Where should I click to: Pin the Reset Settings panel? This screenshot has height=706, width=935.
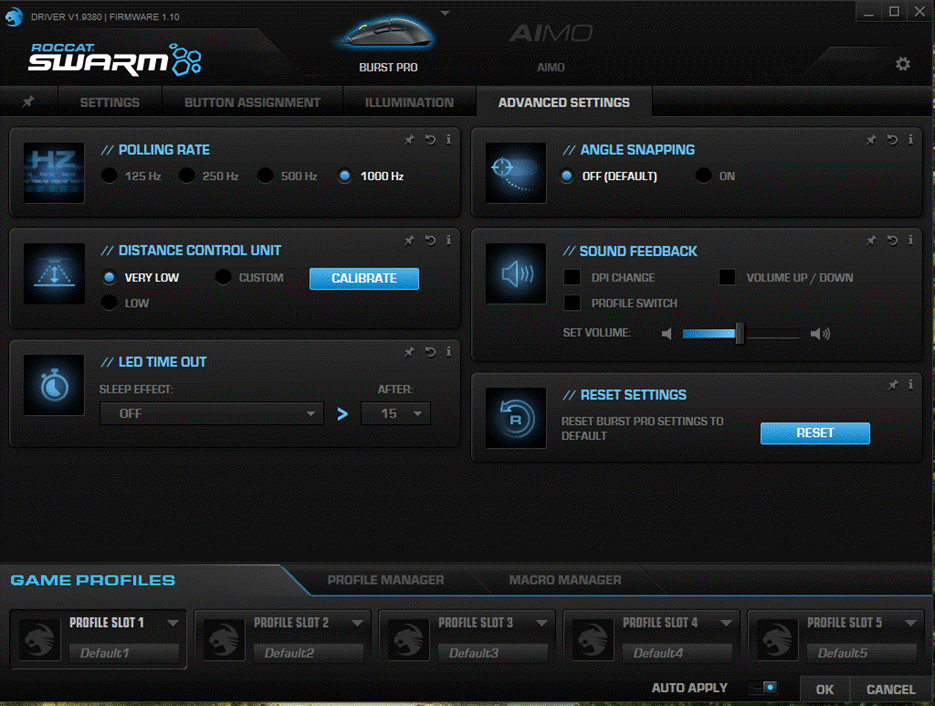[x=893, y=385]
